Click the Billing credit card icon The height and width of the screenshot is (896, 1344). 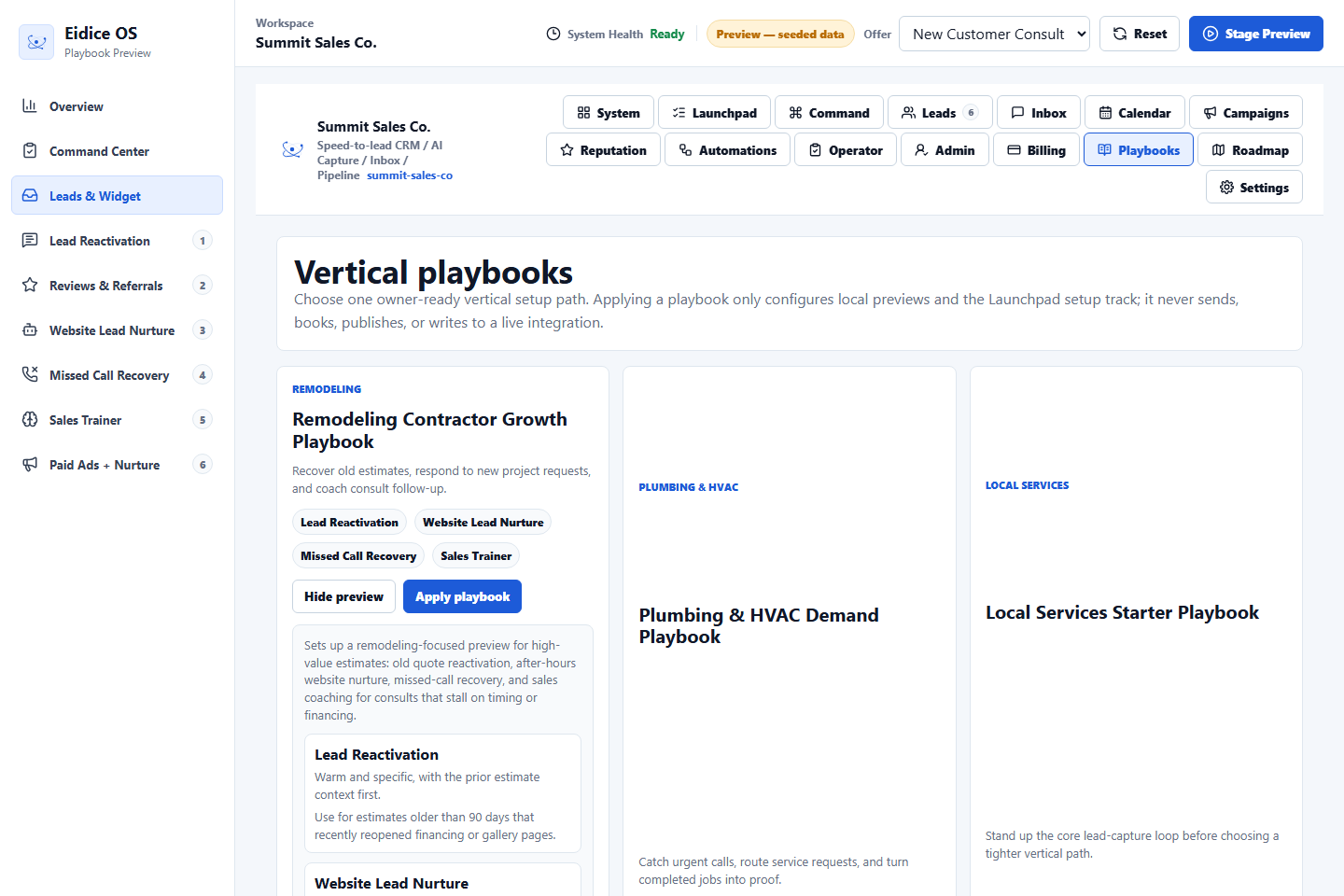pyautogui.click(x=1014, y=149)
